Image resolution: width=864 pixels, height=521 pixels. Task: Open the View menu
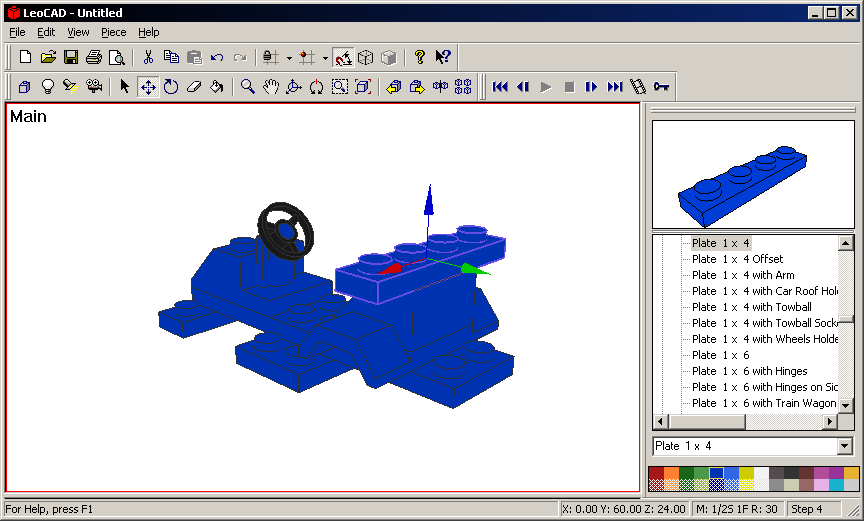coord(78,32)
